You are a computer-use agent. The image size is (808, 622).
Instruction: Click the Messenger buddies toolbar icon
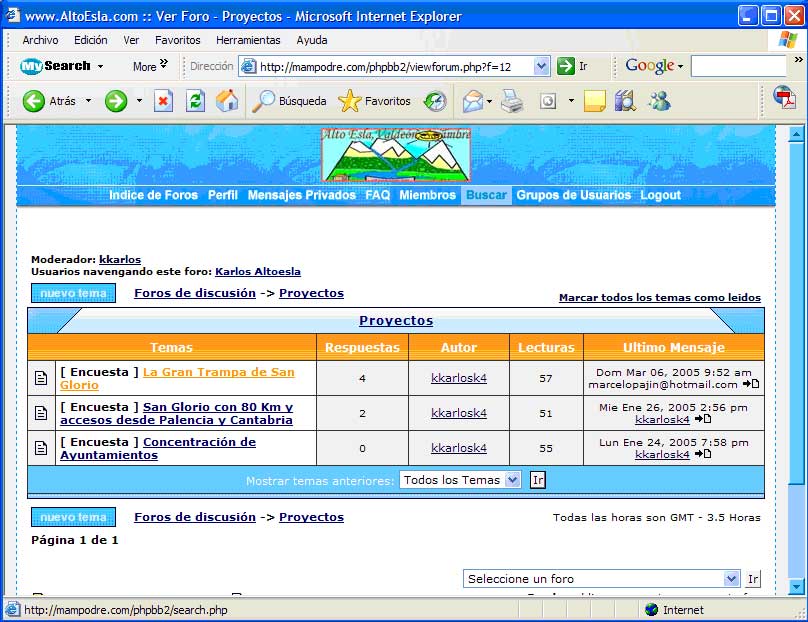(659, 101)
